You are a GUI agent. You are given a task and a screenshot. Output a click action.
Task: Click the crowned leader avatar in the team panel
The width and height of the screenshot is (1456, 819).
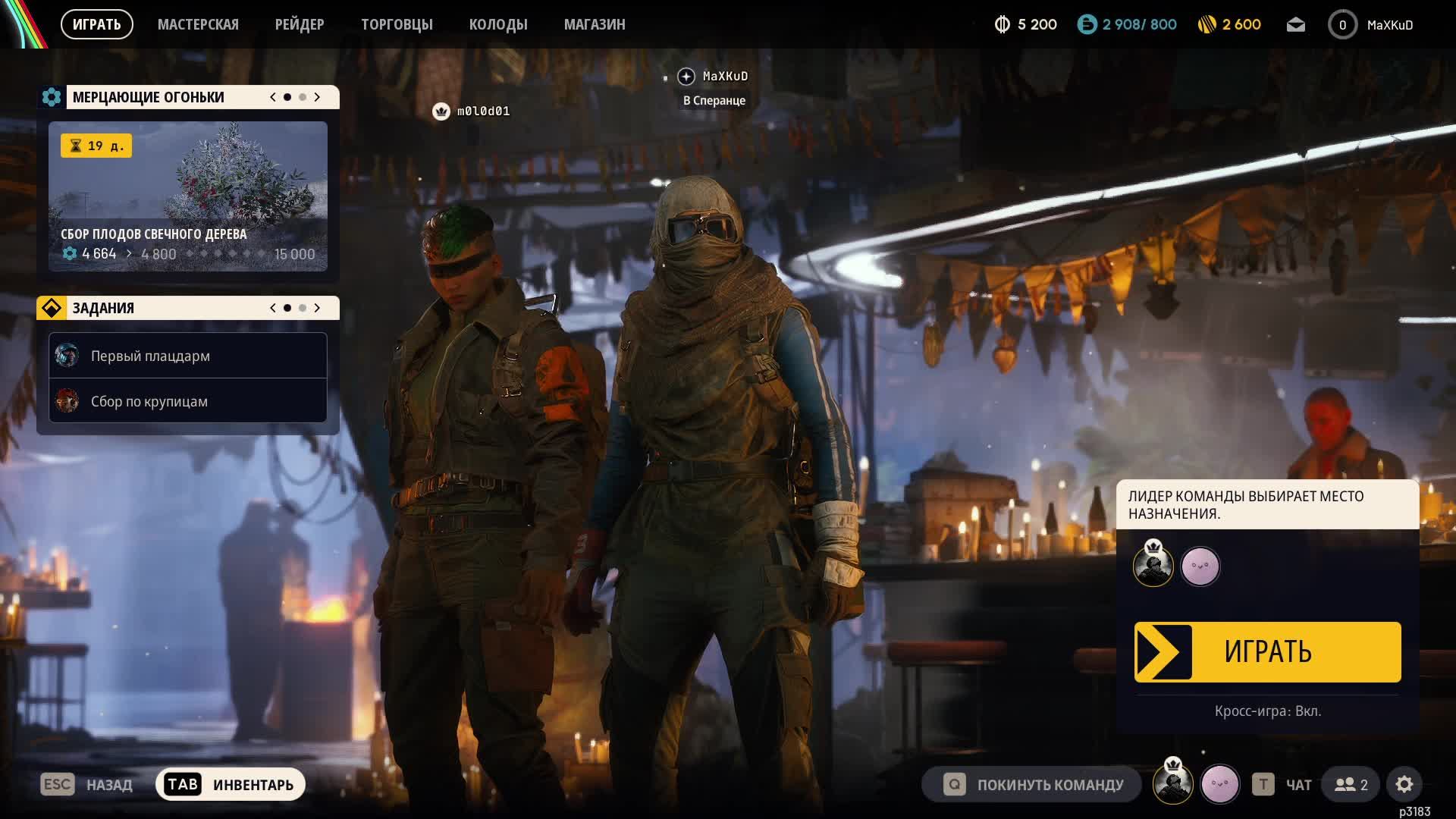(x=1153, y=566)
